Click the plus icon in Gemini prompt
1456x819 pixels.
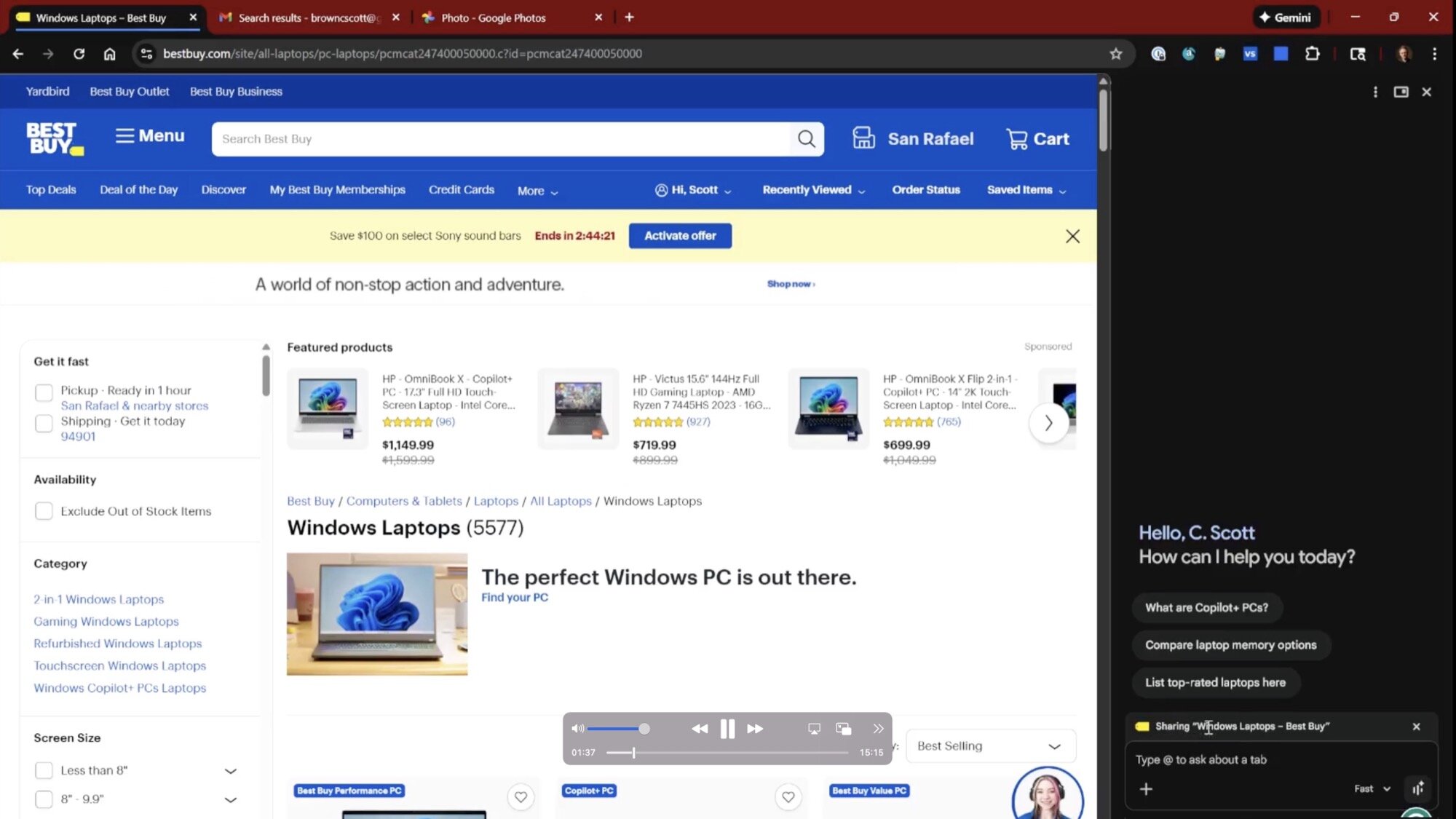click(1146, 789)
